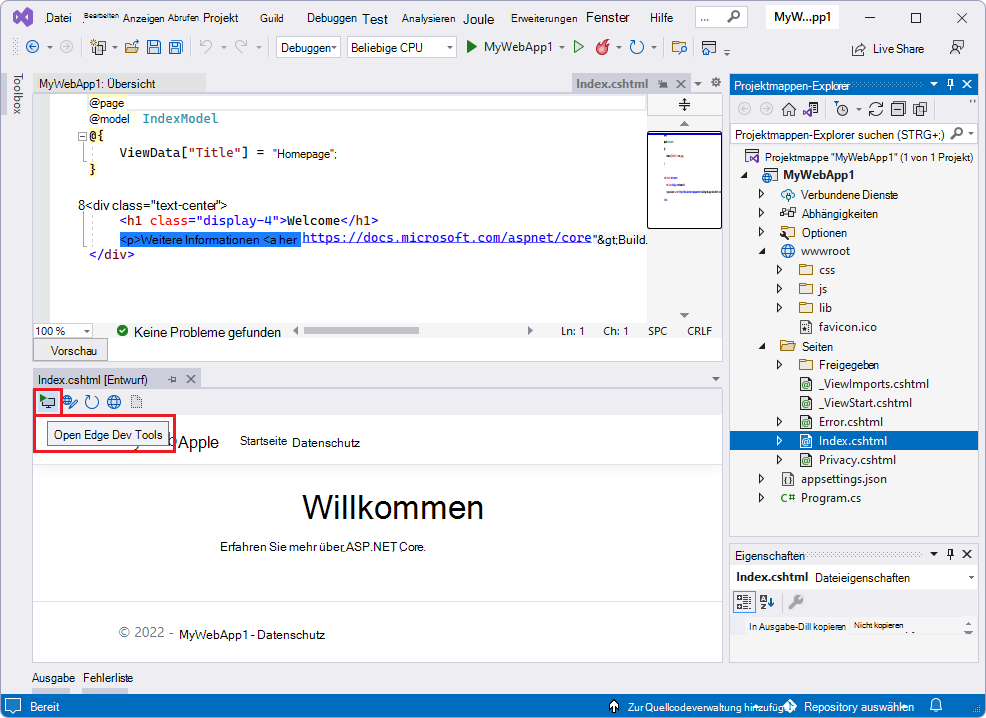Click the Vorschau button
The width and height of the screenshot is (986, 718).
[x=69, y=349]
